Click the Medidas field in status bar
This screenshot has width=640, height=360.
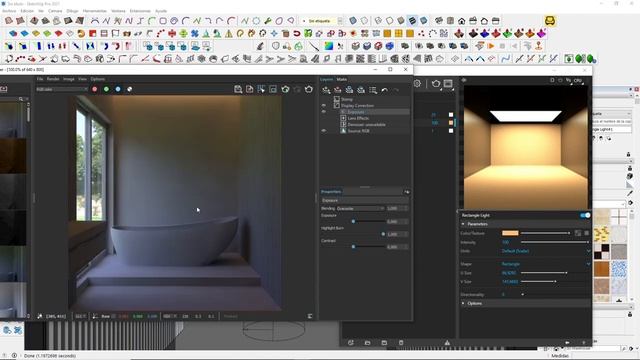(560, 356)
